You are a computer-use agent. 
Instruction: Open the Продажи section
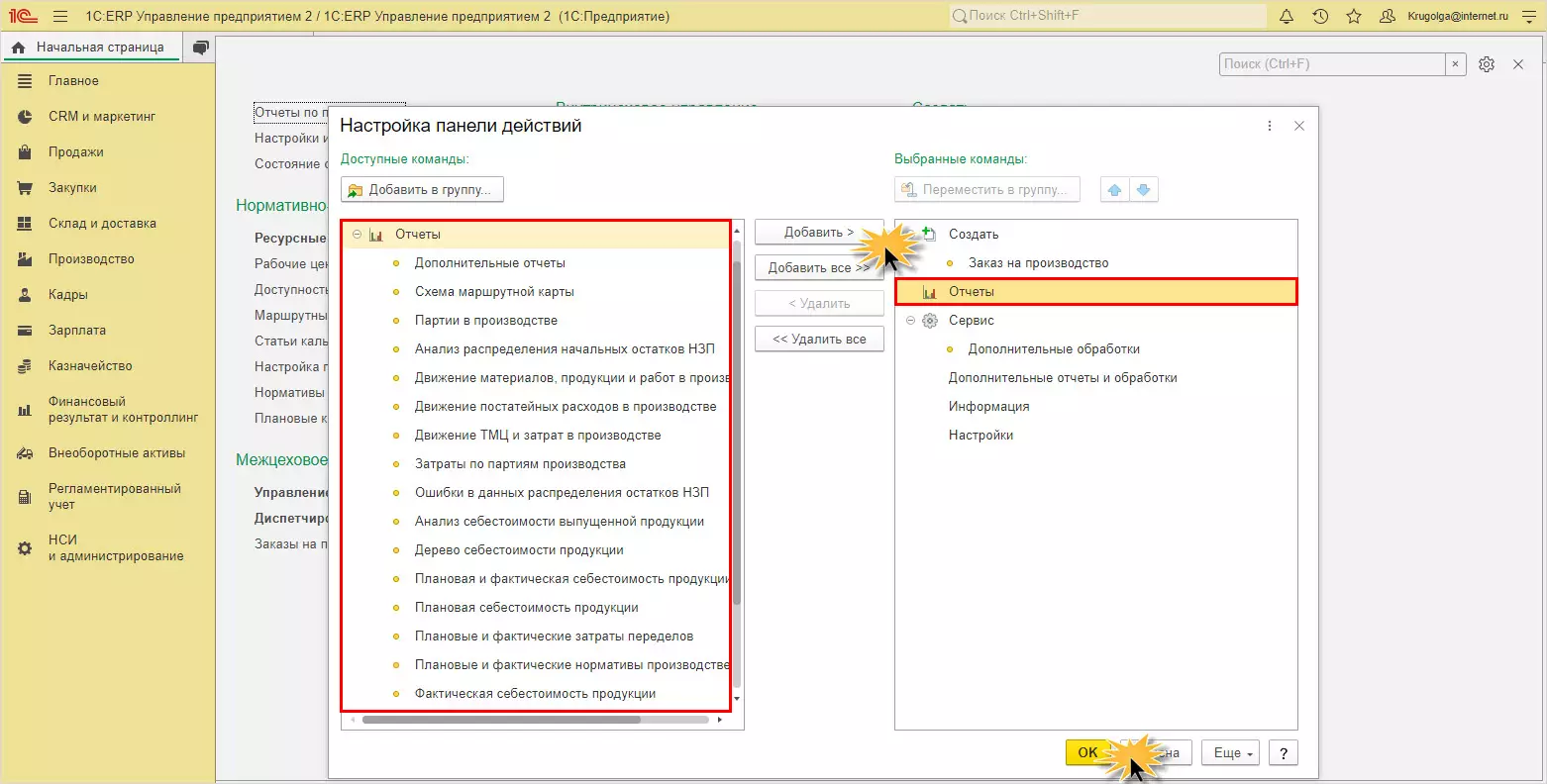click(76, 152)
